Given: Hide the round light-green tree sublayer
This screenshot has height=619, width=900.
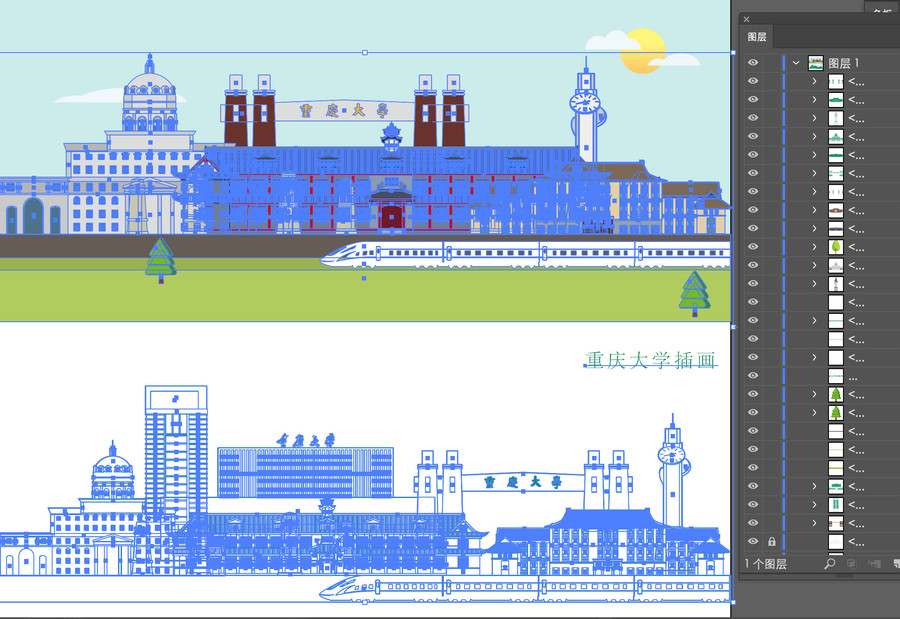Looking at the screenshot, I should click(753, 247).
